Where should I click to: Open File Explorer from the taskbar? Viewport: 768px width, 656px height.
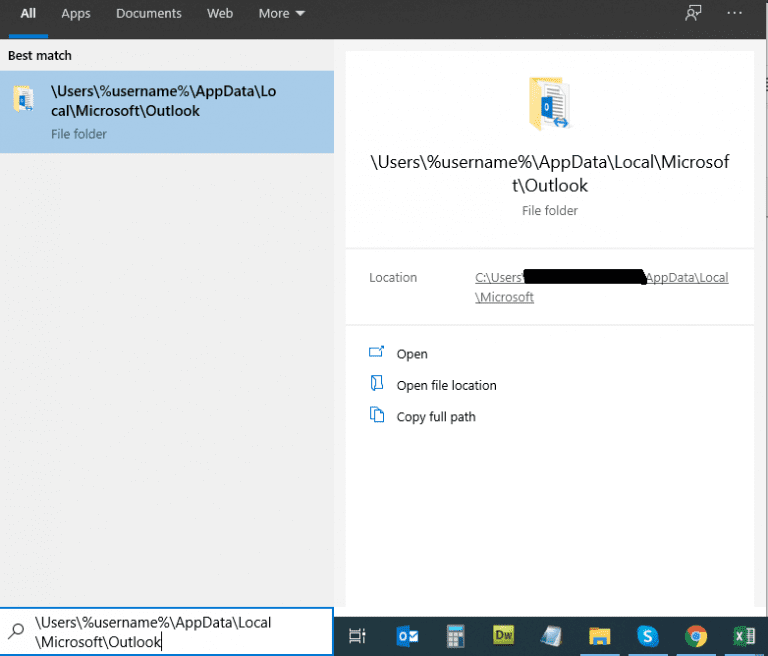600,636
